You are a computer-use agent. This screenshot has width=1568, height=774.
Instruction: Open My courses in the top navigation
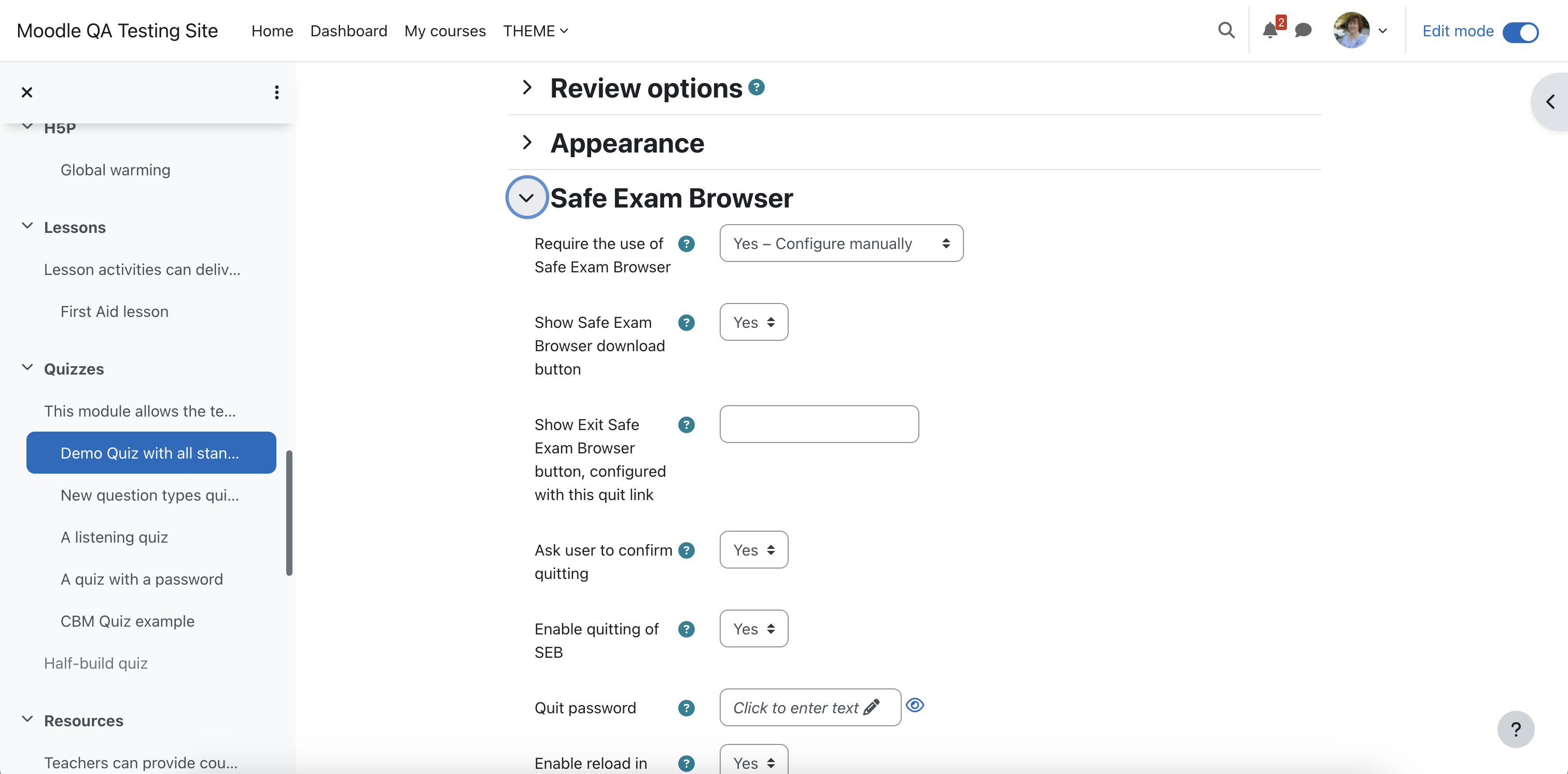click(x=445, y=31)
